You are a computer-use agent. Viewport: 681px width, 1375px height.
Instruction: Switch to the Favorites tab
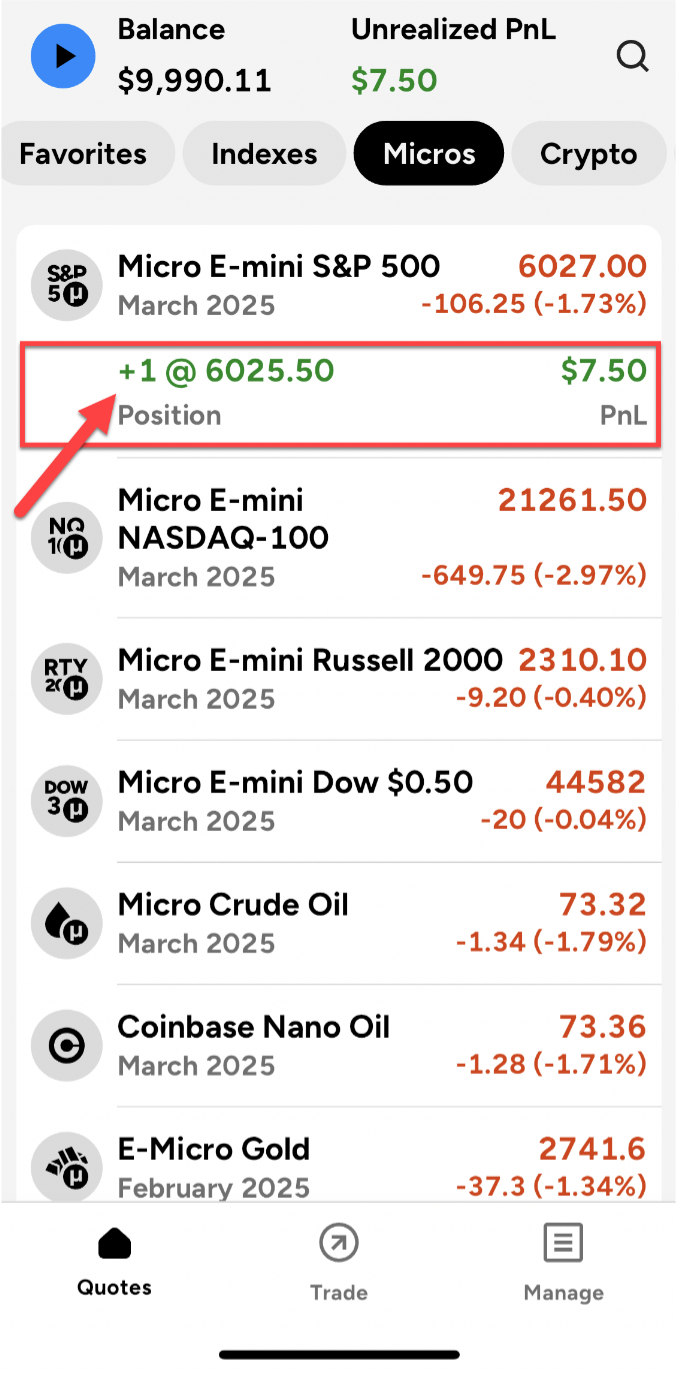[x=83, y=154]
